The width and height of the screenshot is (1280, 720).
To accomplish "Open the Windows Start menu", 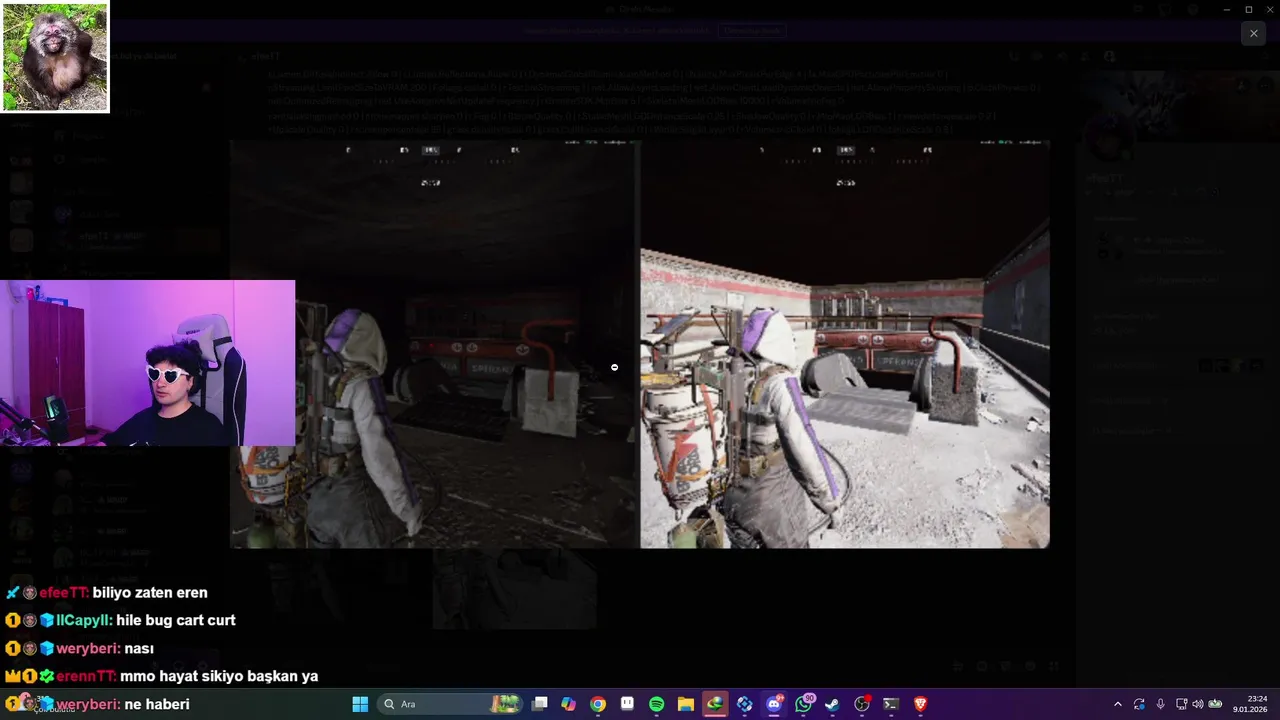I will tap(360, 704).
